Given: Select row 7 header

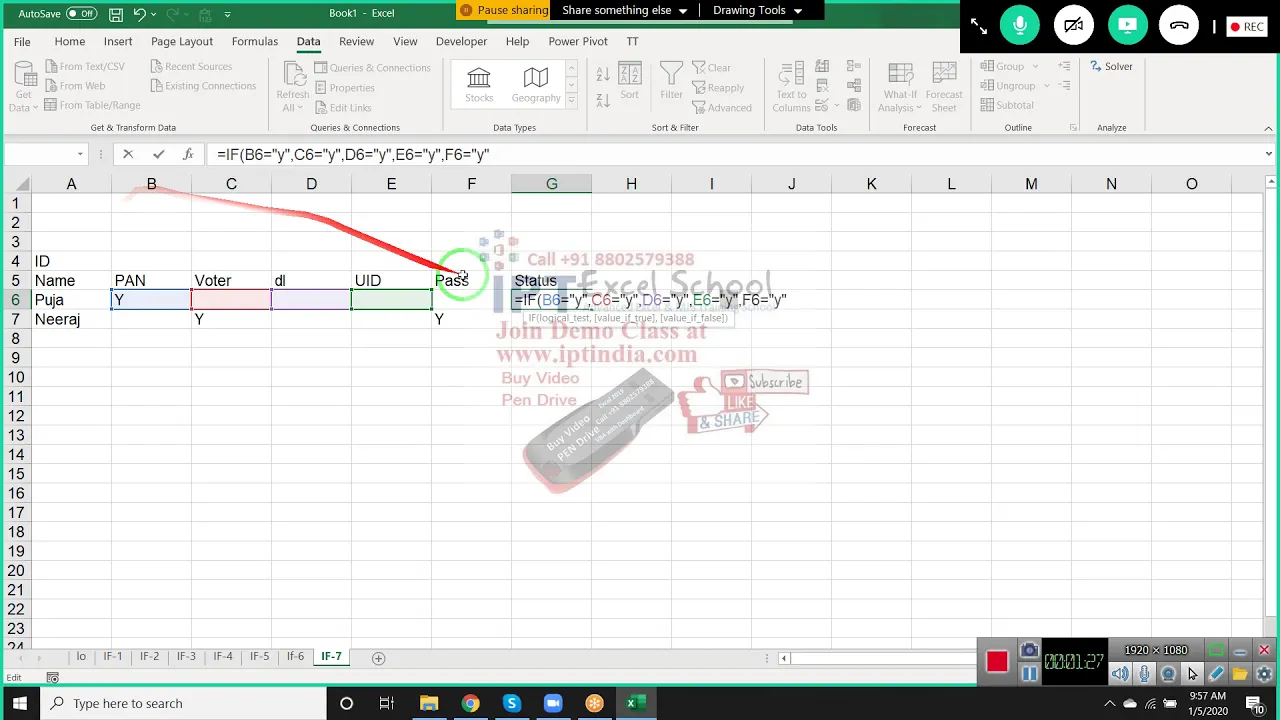Looking at the screenshot, I should click(x=15, y=319).
